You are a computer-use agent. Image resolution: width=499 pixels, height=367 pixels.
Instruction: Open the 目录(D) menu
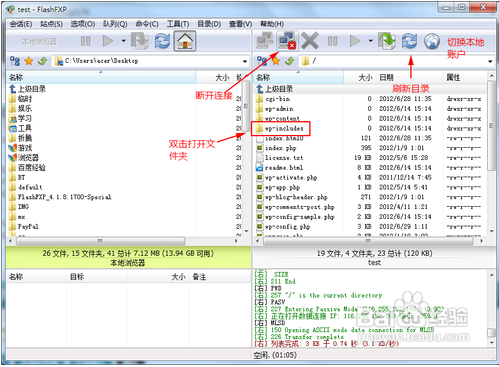[209, 24]
